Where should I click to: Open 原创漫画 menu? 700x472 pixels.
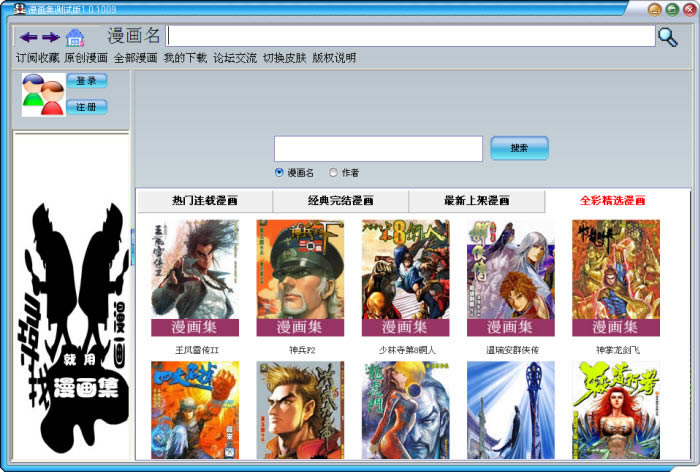86,58
